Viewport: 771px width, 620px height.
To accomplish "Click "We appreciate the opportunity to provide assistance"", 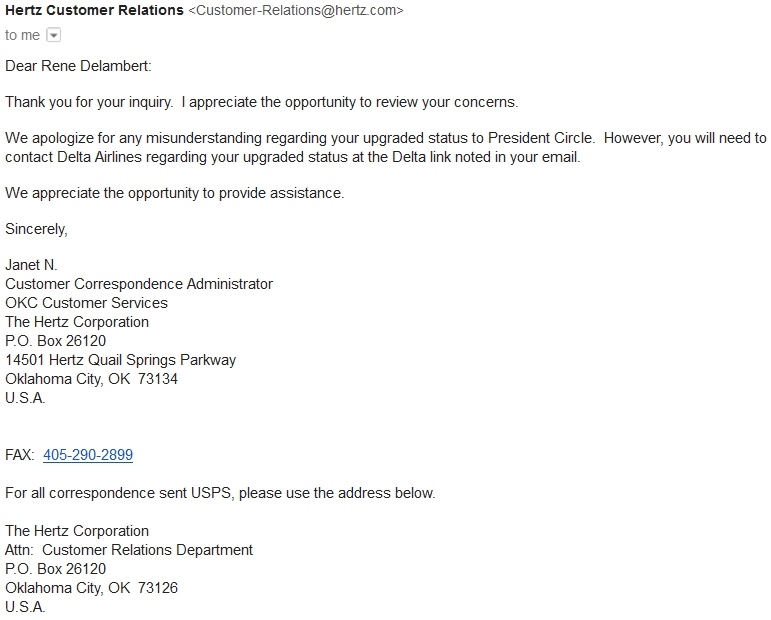I will tap(174, 193).
